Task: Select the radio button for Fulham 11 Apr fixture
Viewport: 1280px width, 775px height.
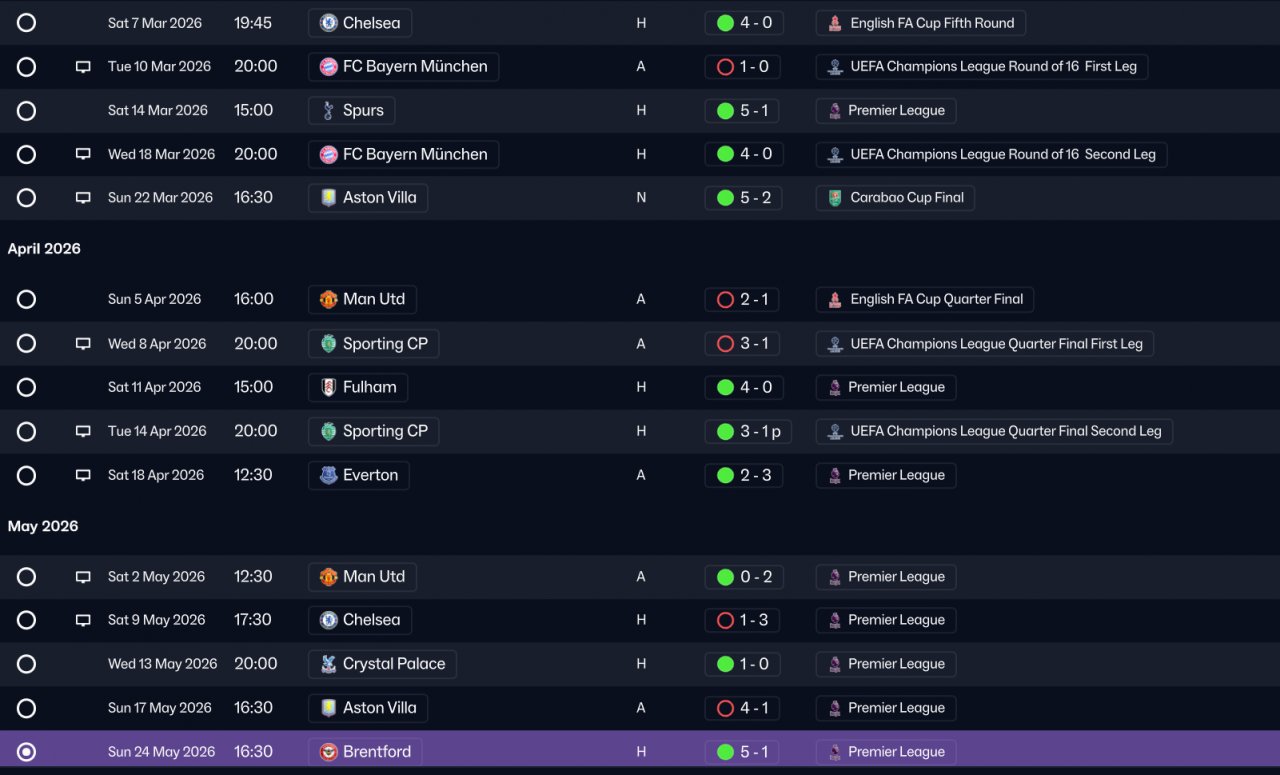Action: [26, 388]
